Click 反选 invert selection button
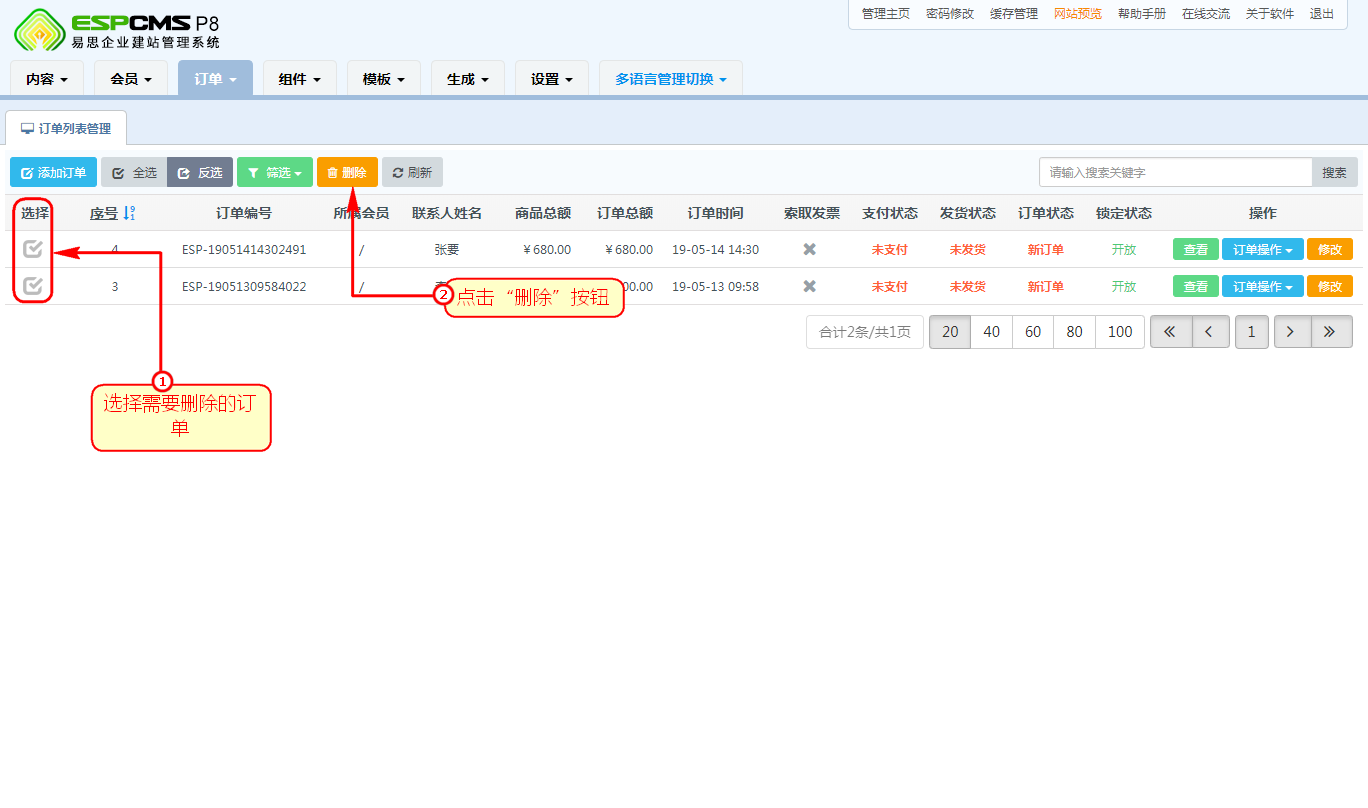 point(200,172)
